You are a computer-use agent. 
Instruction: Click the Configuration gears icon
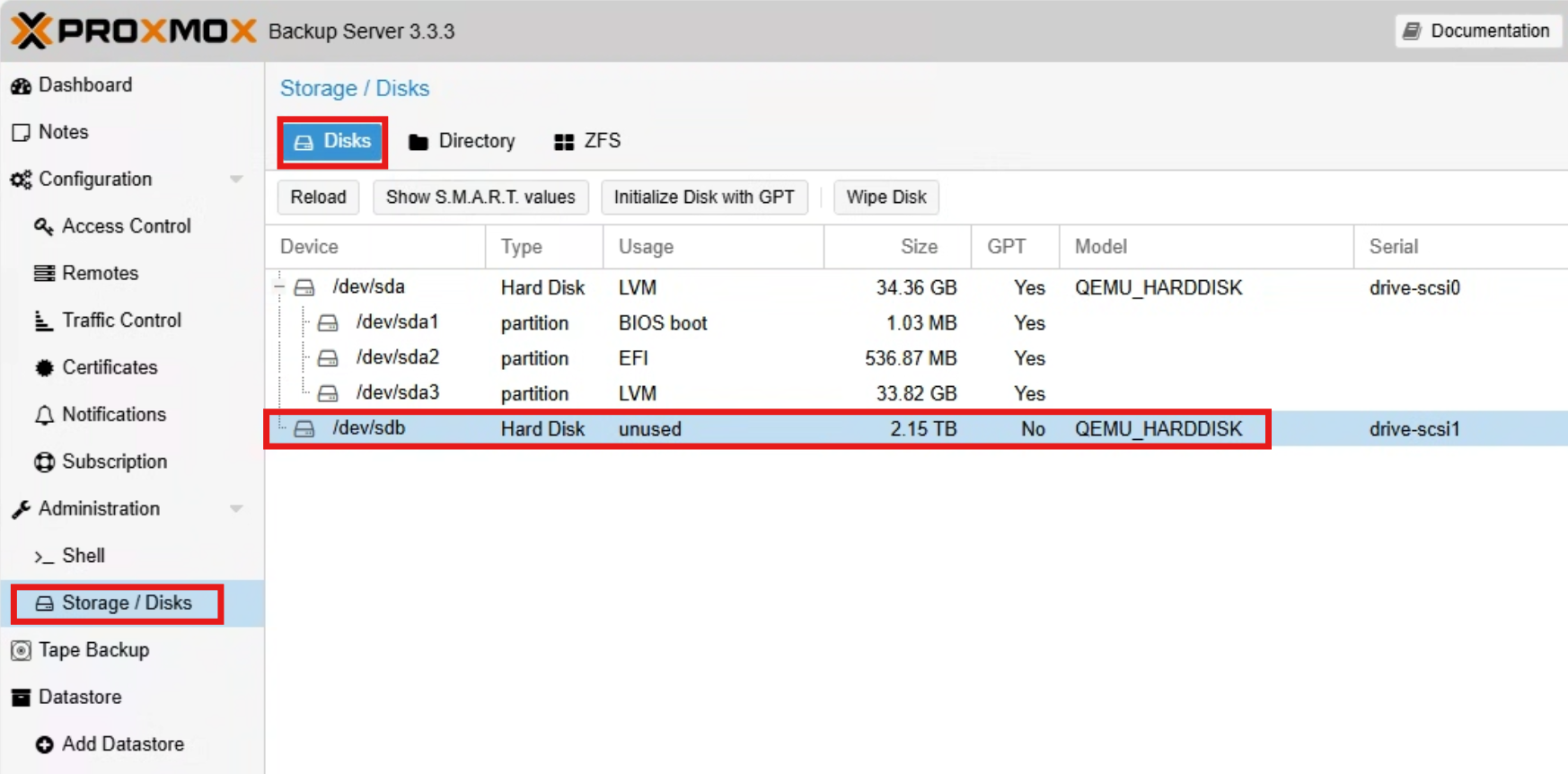(x=21, y=180)
